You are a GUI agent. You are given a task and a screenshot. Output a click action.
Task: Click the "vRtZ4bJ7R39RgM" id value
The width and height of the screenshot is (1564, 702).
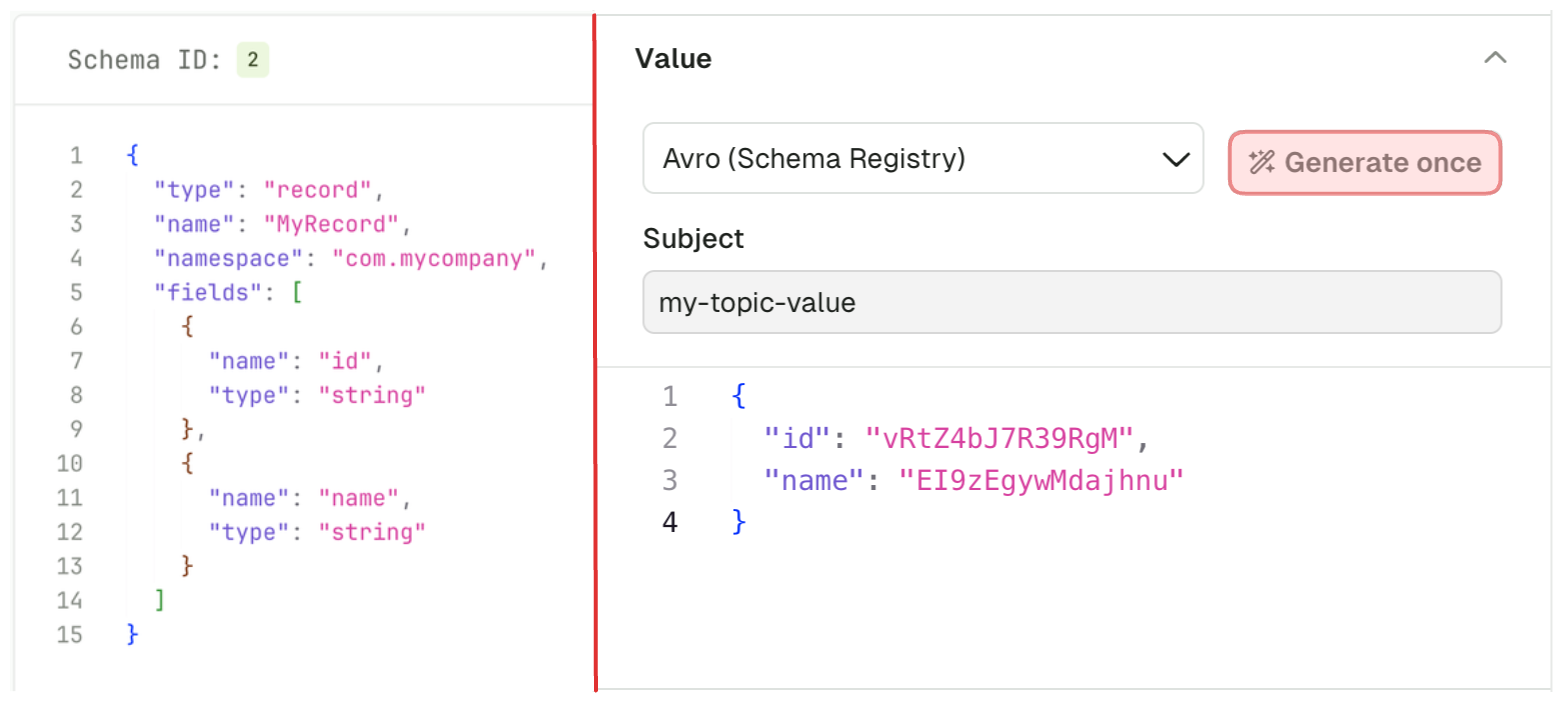point(1000,438)
